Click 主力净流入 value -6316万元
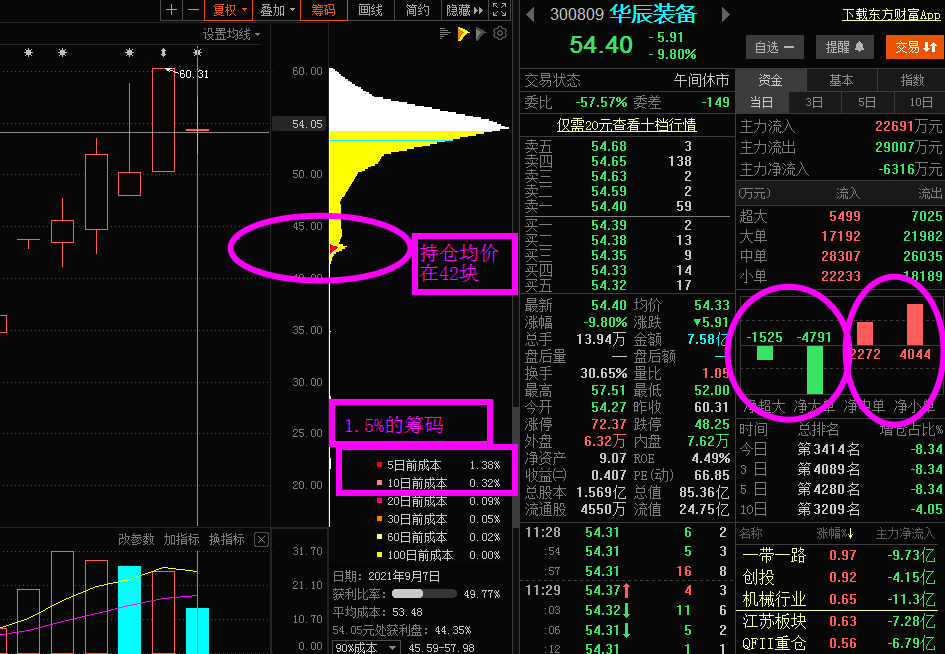 910,169
